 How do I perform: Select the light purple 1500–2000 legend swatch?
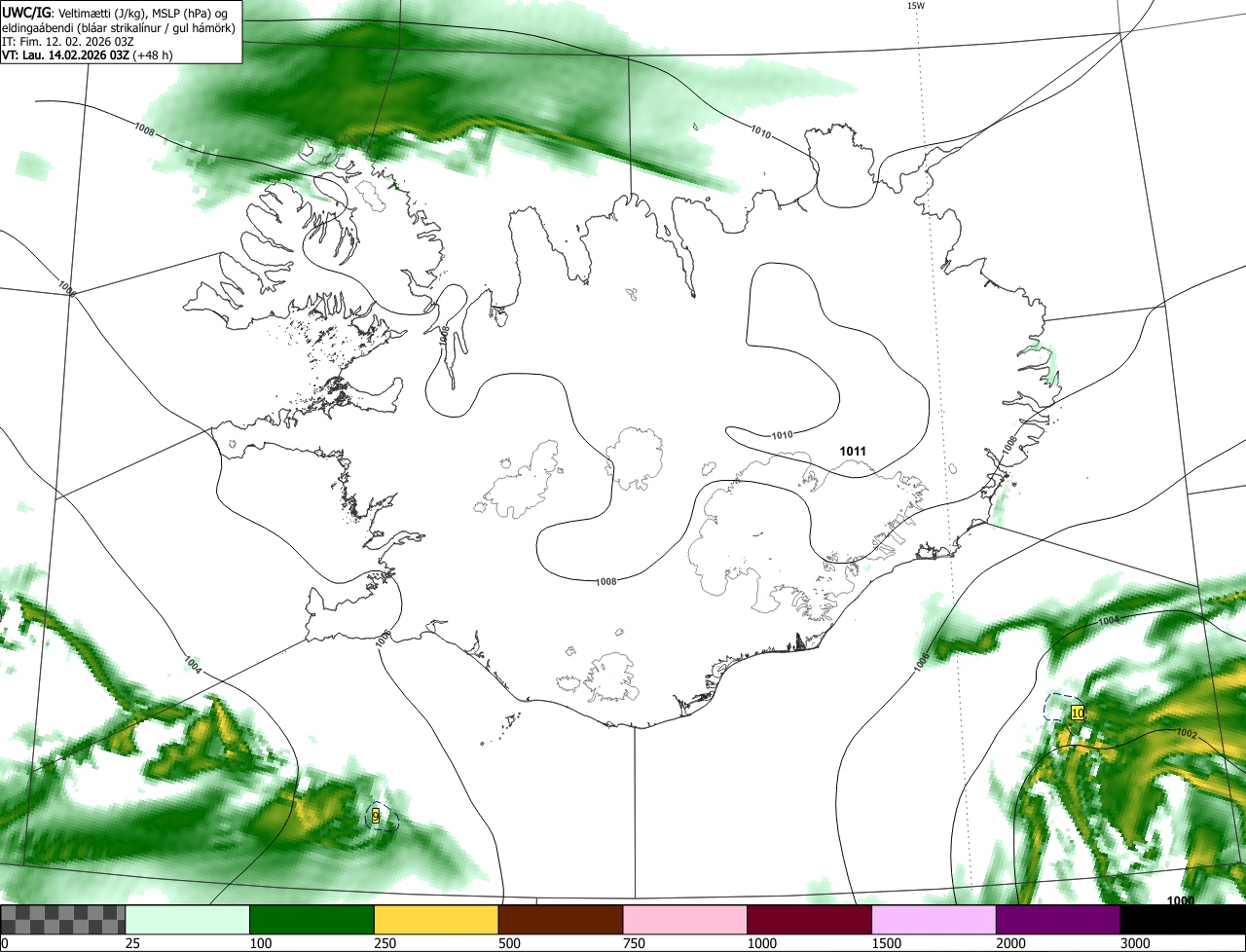[x=934, y=920]
